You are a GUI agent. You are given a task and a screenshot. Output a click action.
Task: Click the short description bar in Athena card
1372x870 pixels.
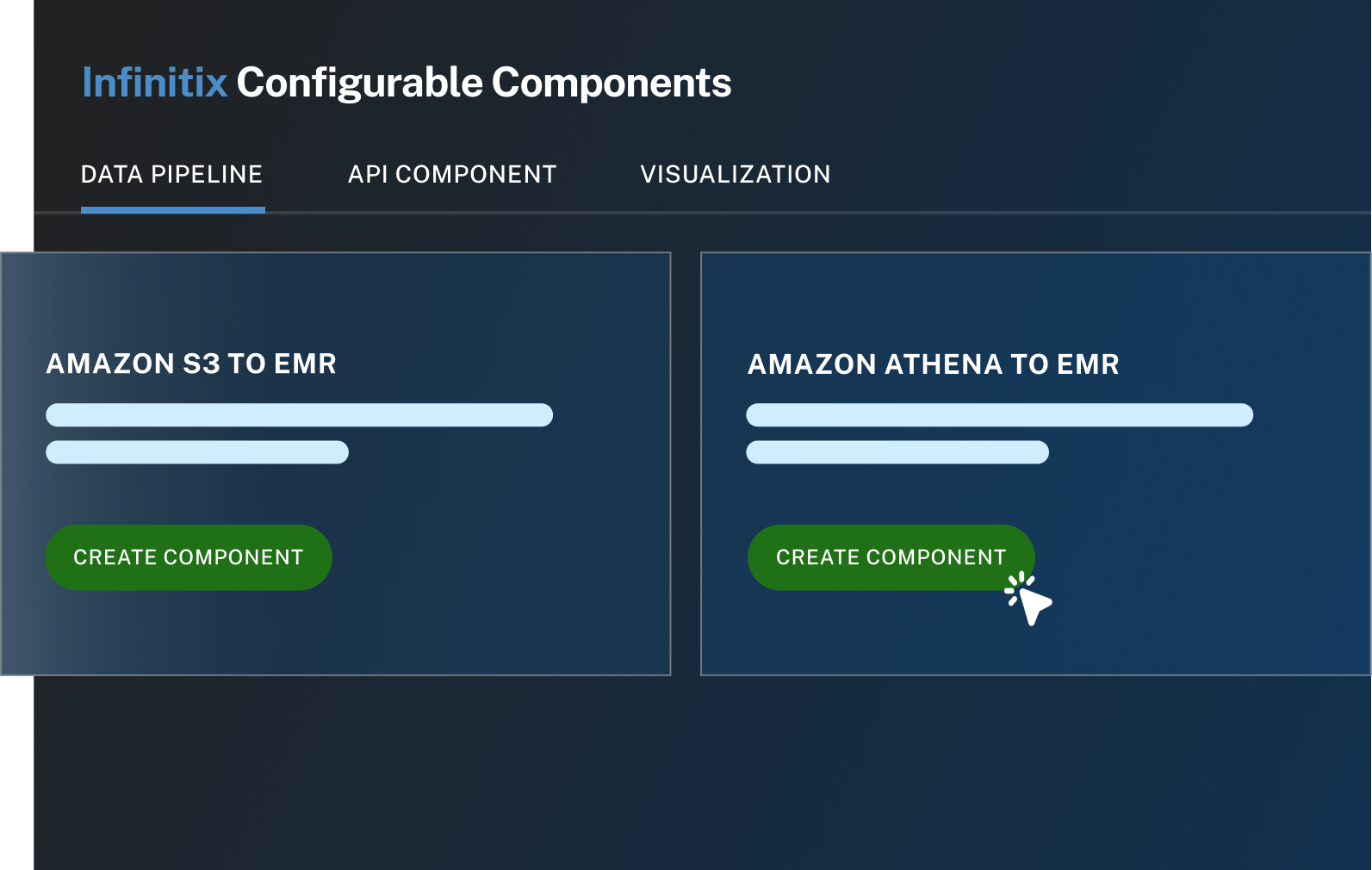tap(897, 452)
